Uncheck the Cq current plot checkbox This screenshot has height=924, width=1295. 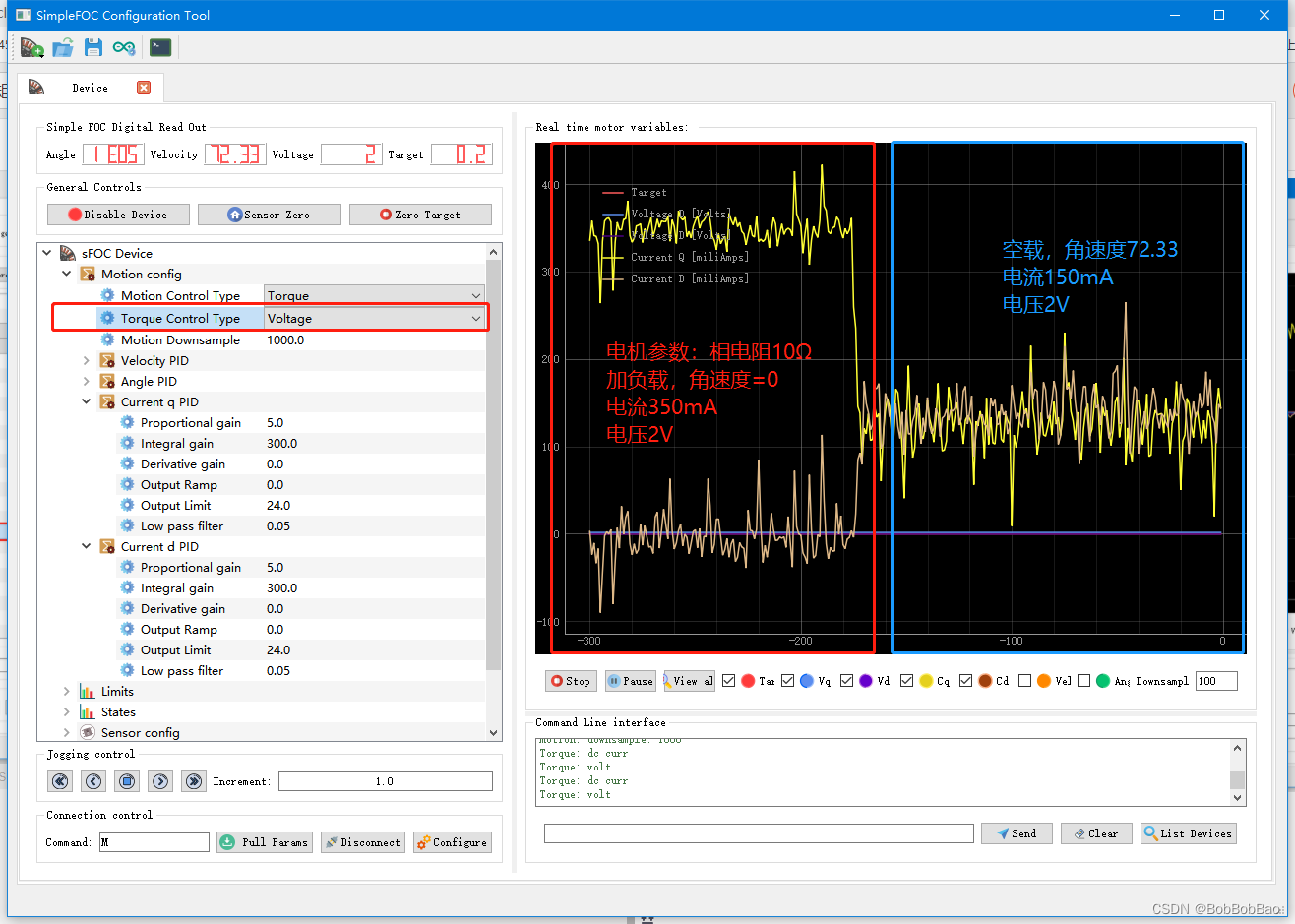(907, 681)
